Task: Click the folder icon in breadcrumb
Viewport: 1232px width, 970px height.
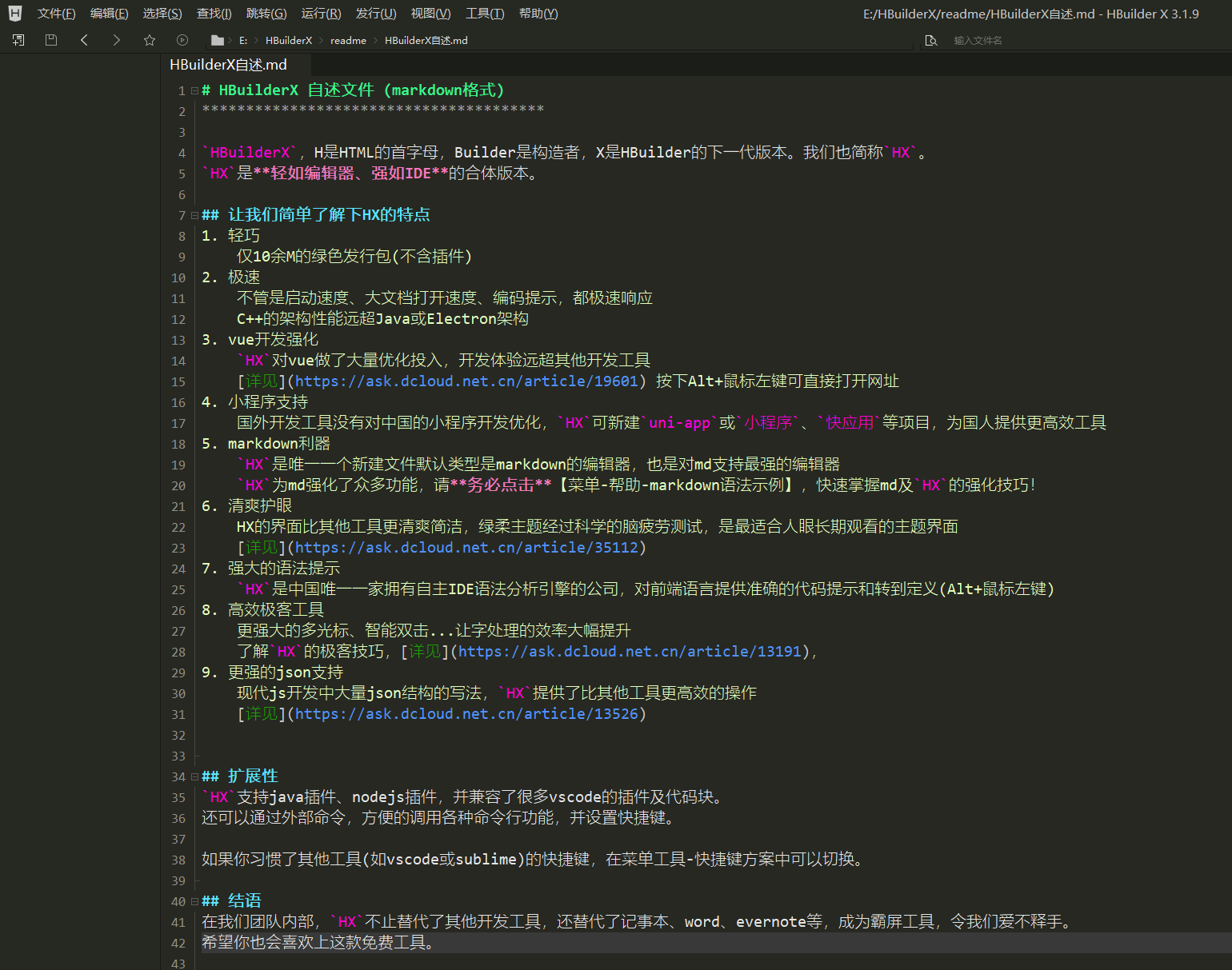Action: [217, 41]
